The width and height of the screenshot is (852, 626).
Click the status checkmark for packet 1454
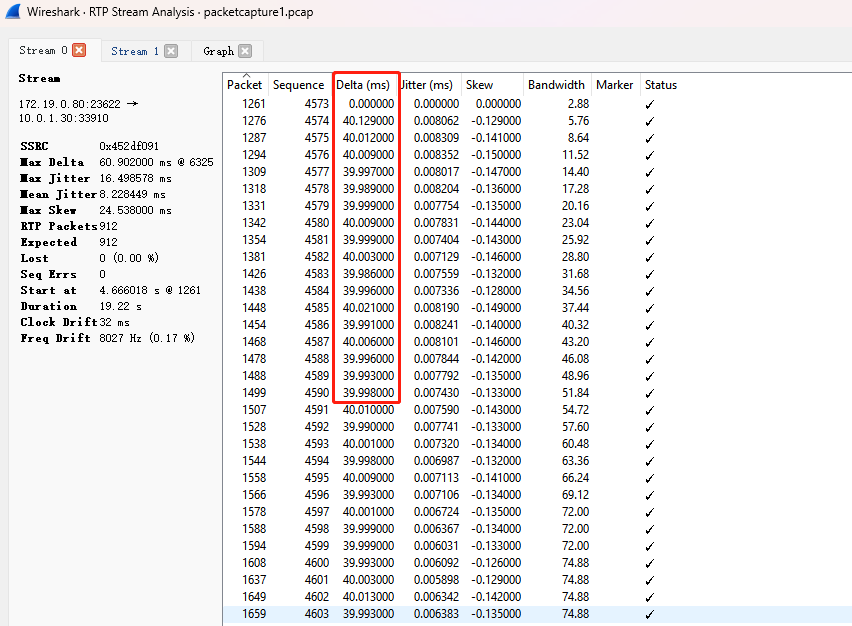(x=650, y=325)
